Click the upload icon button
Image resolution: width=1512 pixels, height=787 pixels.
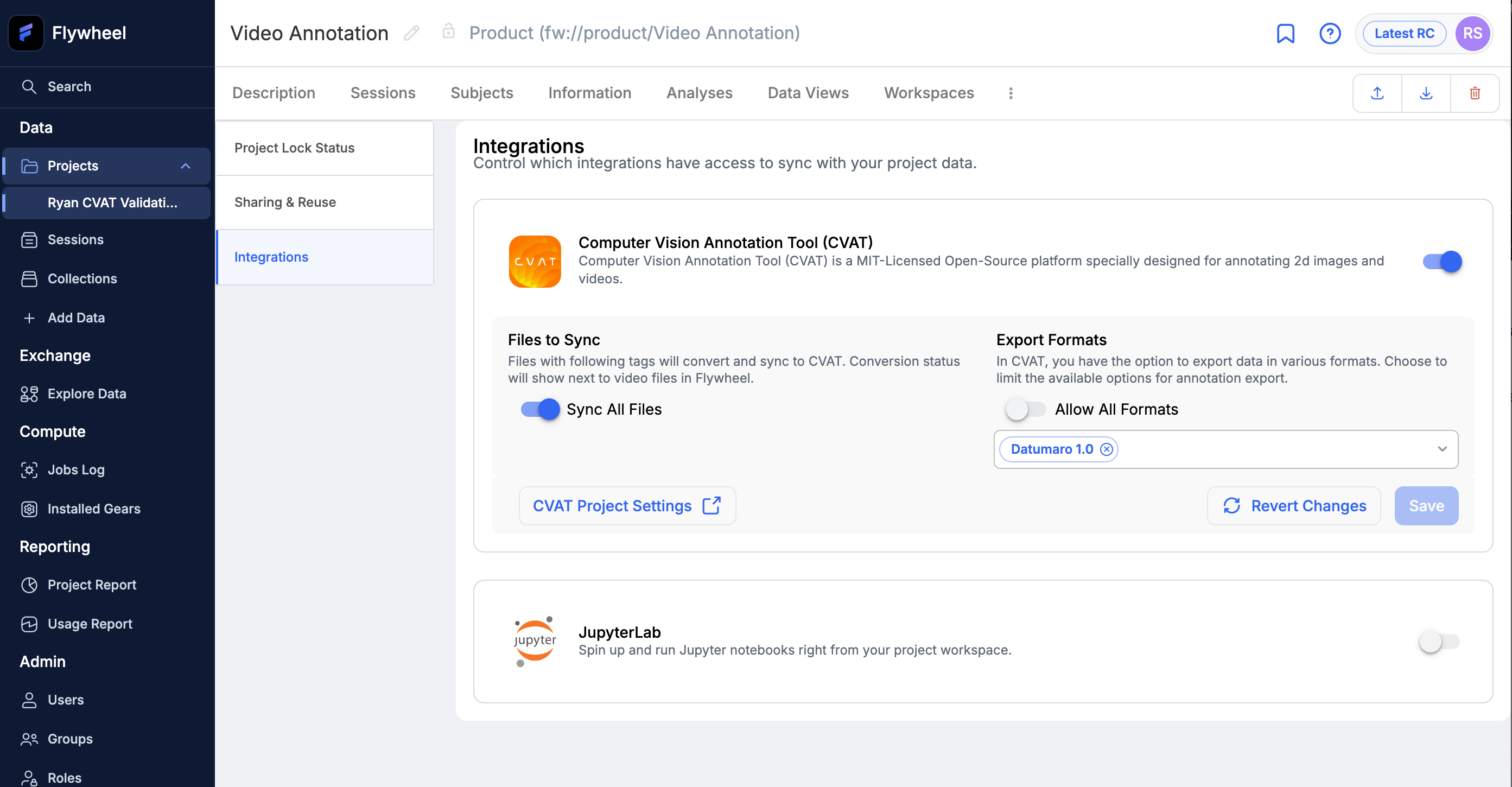tap(1377, 93)
